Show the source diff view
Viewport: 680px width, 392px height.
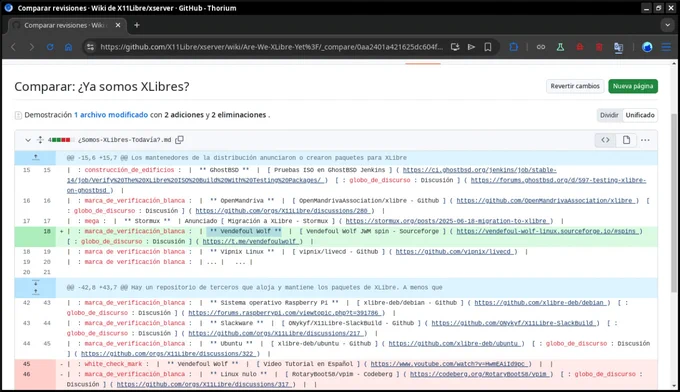click(x=605, y=140)
